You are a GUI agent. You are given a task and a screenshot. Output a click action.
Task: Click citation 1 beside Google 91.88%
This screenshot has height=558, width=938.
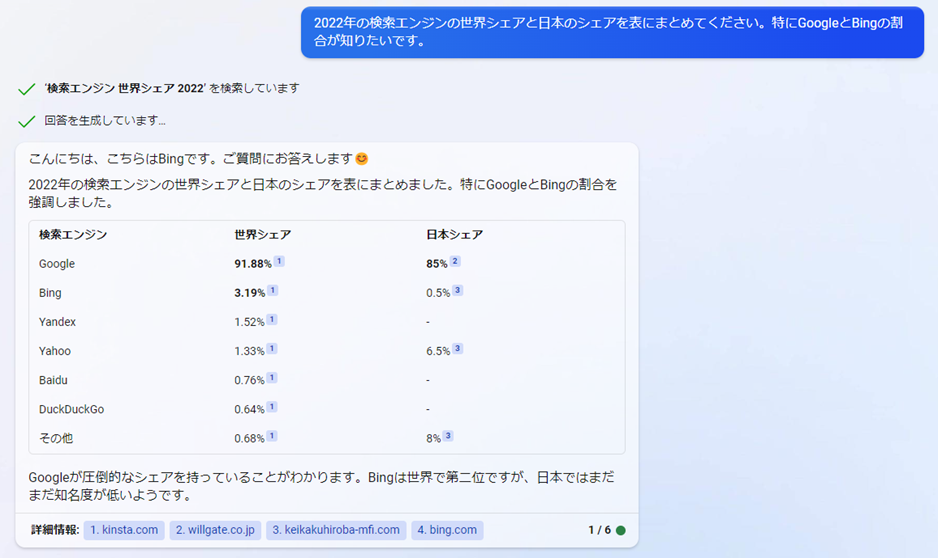click(x=279, y=261)
